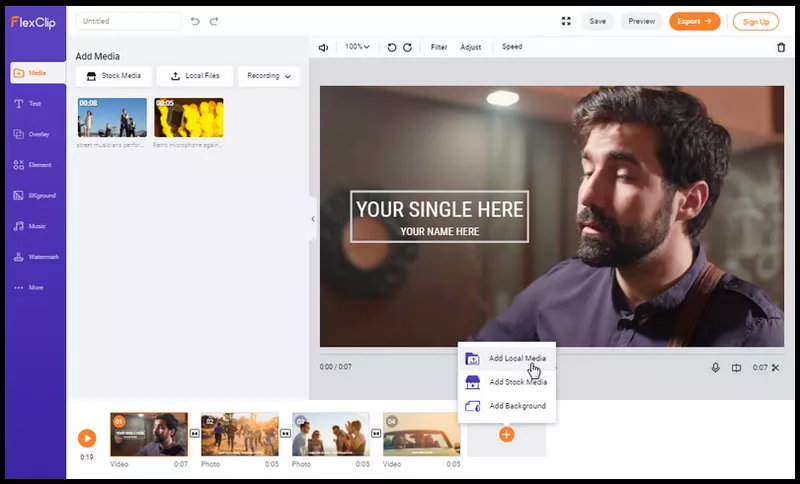Viewport: 800px width, 484px height.
Task: Play the timeline with orange play button
Action: tap(87, 438)
